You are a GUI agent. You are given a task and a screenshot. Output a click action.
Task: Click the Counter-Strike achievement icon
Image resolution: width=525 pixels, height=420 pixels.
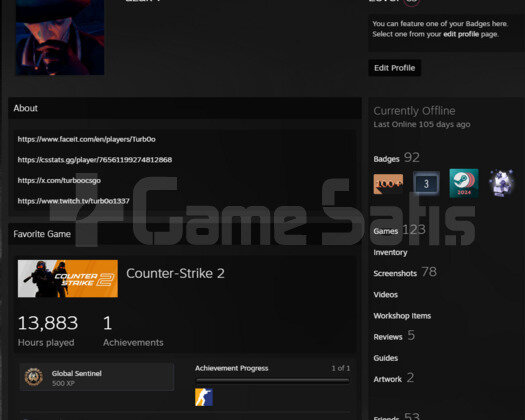coord(204,397)
